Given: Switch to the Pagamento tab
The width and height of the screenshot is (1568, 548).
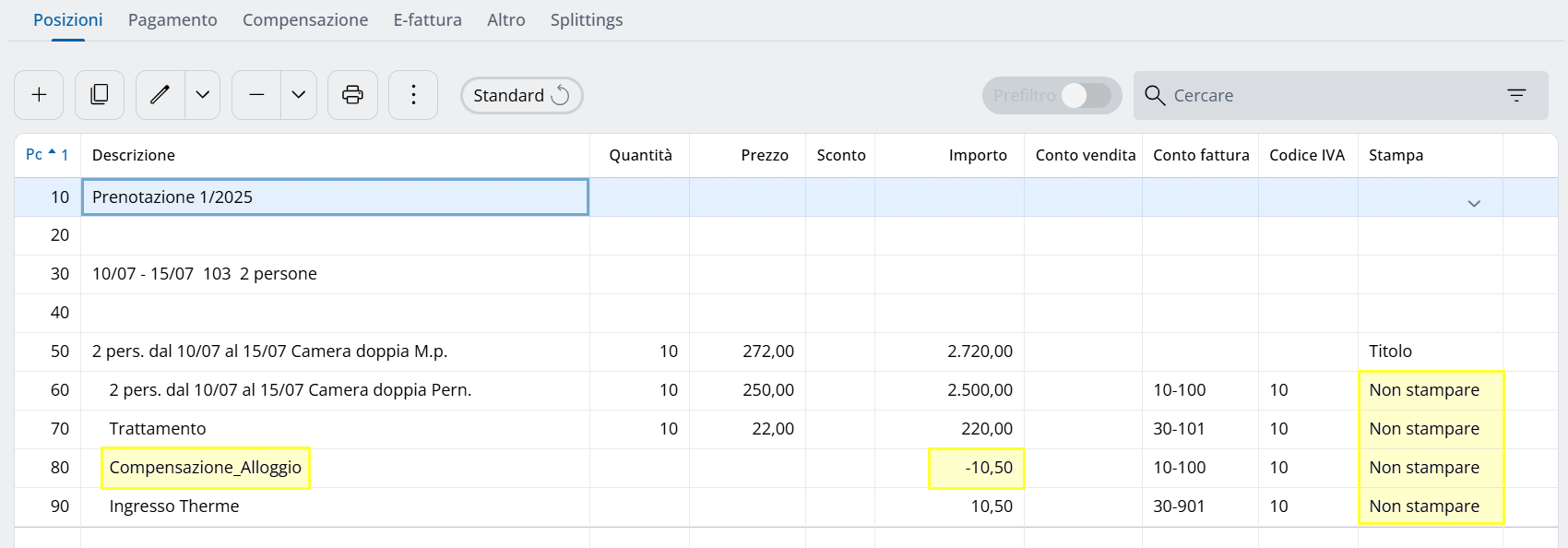Looking at the screenshot, I should click(172, 19).
